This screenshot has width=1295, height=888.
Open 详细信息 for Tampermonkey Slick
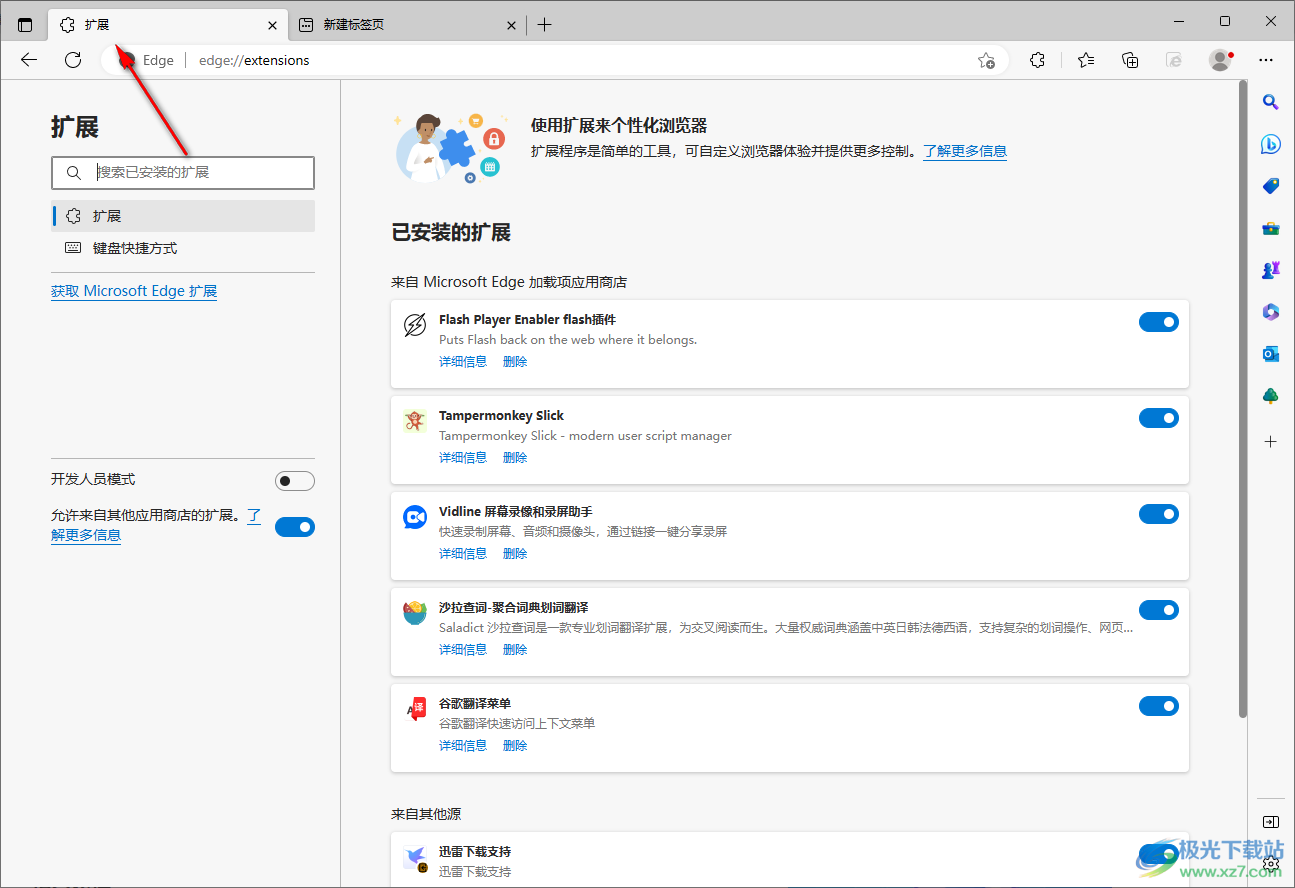pyautogui.click(x=463, y=458)
